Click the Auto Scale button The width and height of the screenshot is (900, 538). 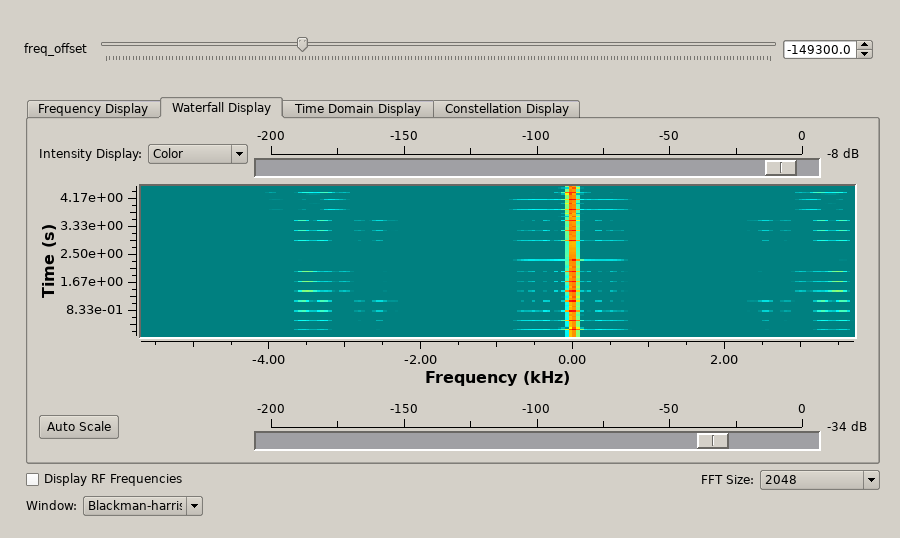pyautogui.click(x=79, y=427)
